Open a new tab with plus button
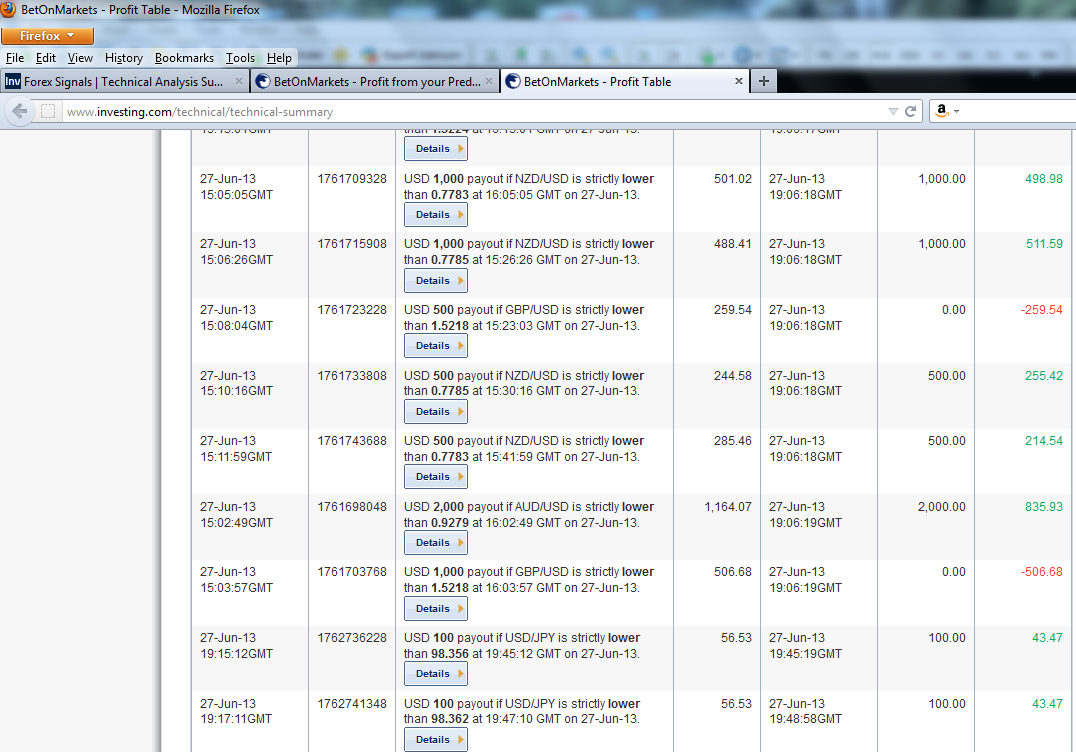The image size is (1076, 752). [764, 81]
